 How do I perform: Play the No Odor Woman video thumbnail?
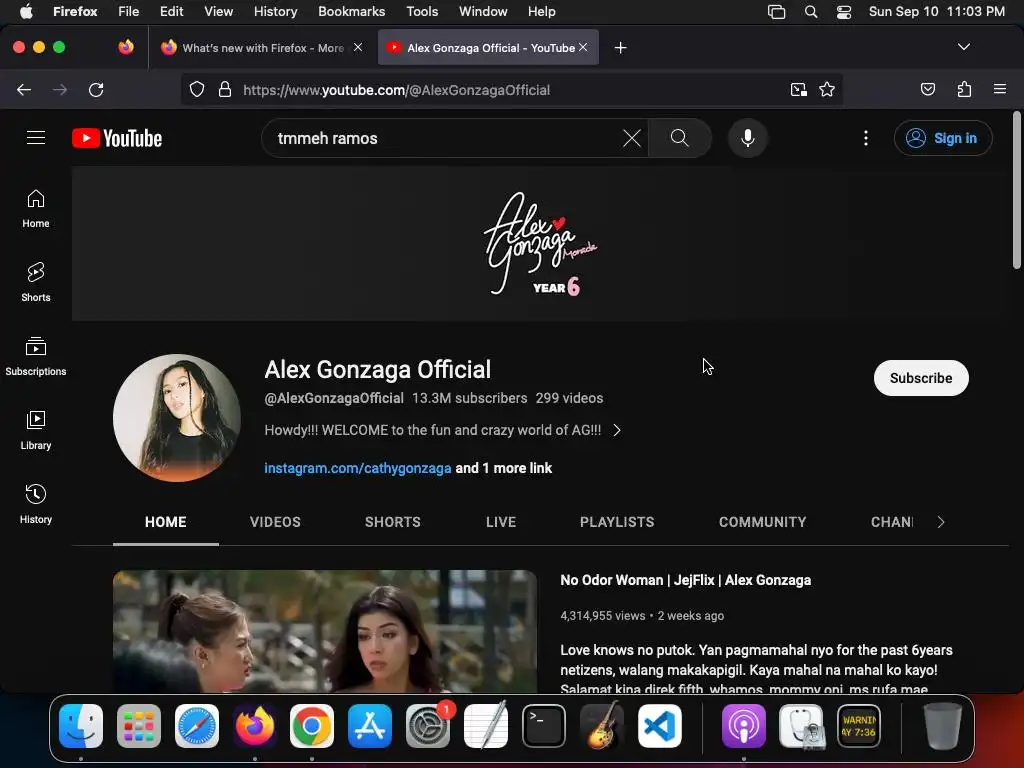click(325, 632)
